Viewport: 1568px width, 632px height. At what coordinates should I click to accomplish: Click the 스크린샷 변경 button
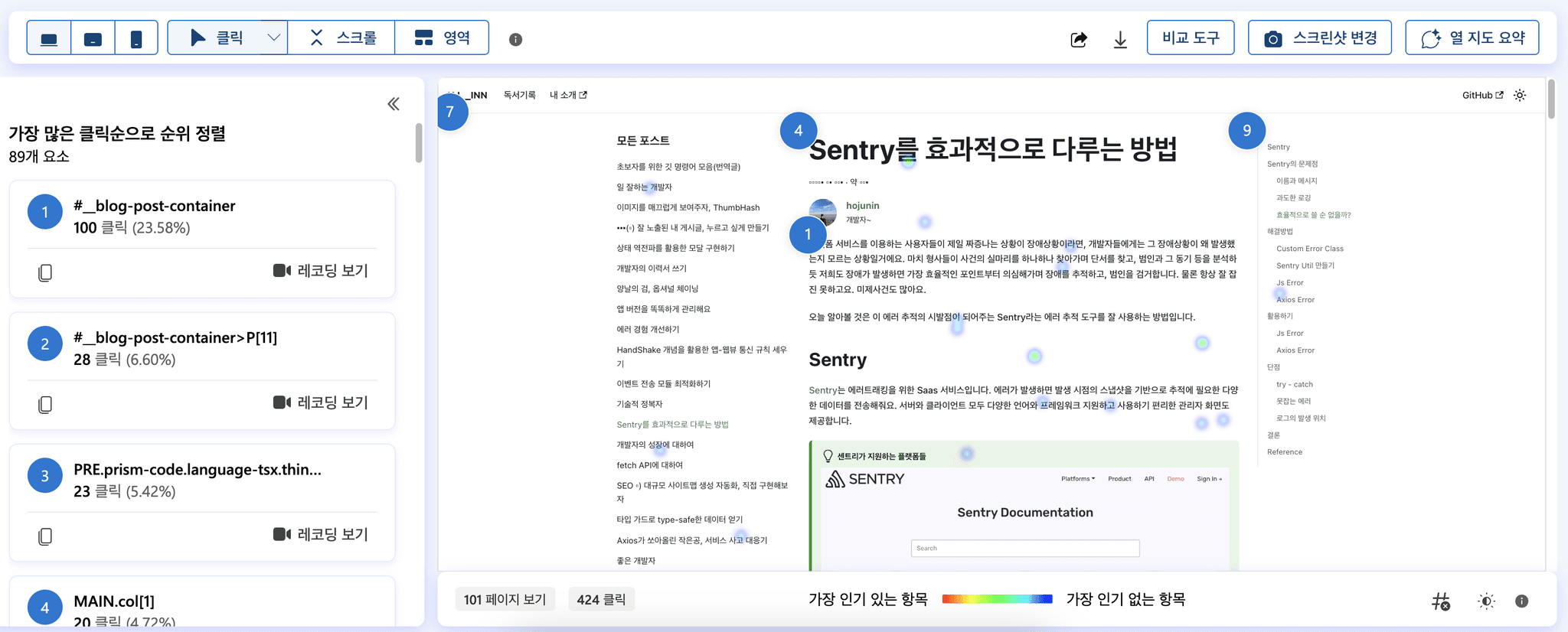pos(1320,37)
